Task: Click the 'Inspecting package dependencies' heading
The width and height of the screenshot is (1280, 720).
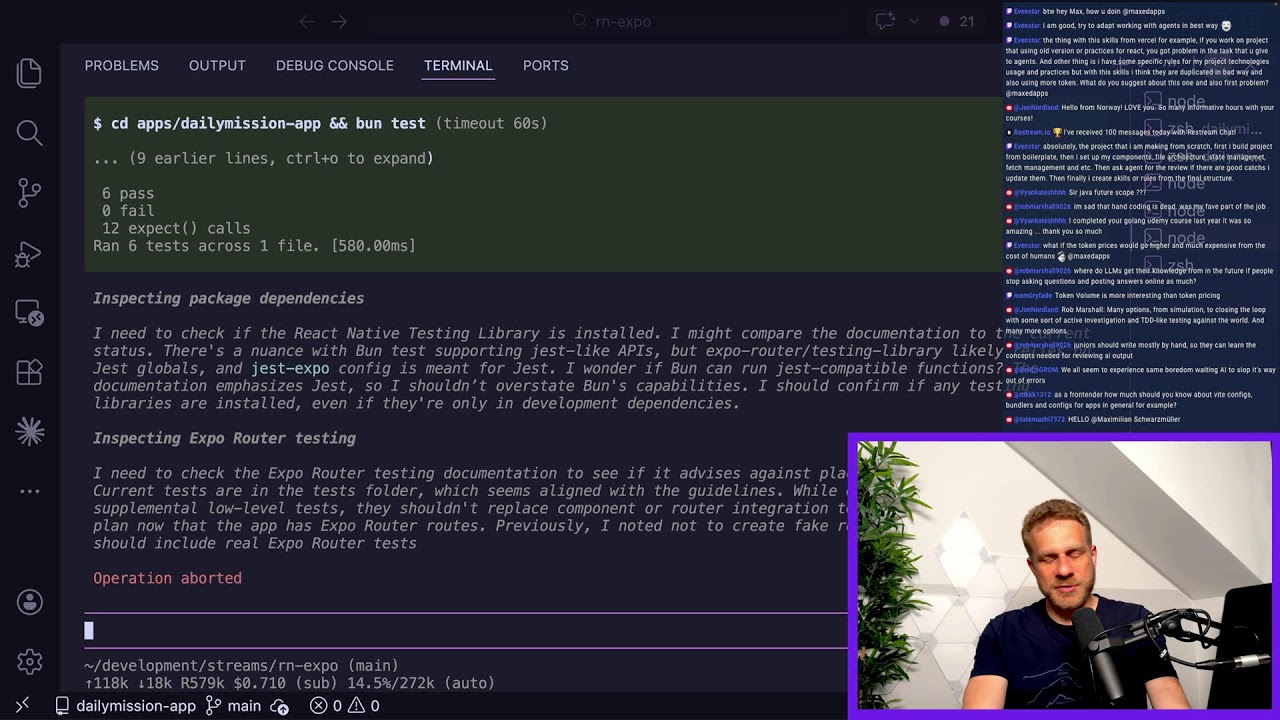Action: click(228, 298)
